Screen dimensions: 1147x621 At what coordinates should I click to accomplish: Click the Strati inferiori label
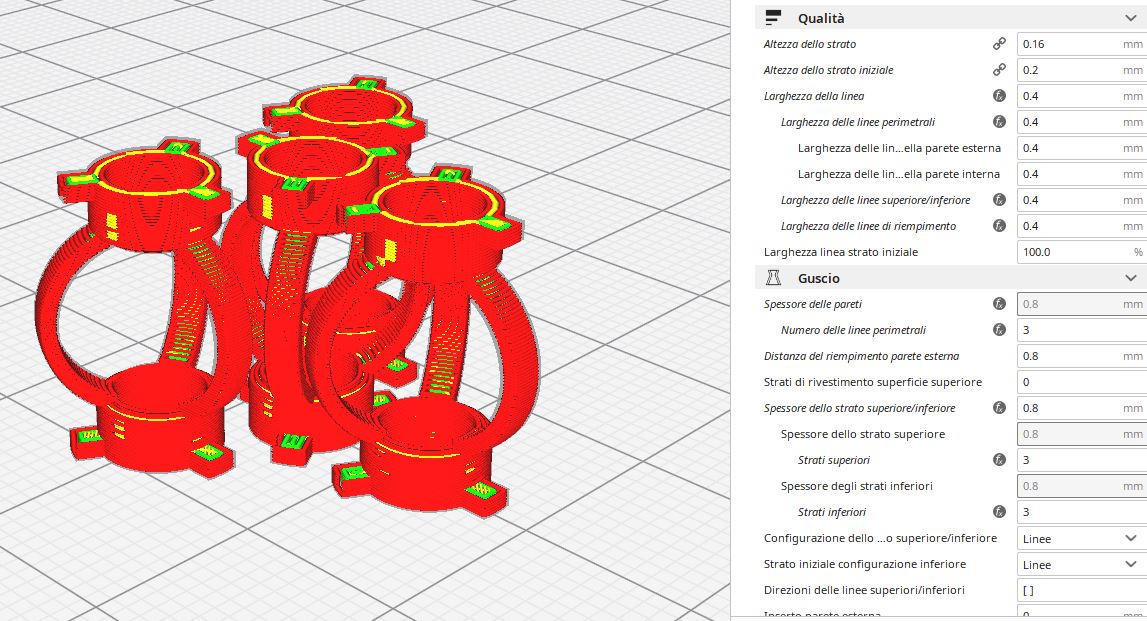click(x=832, y=512)
